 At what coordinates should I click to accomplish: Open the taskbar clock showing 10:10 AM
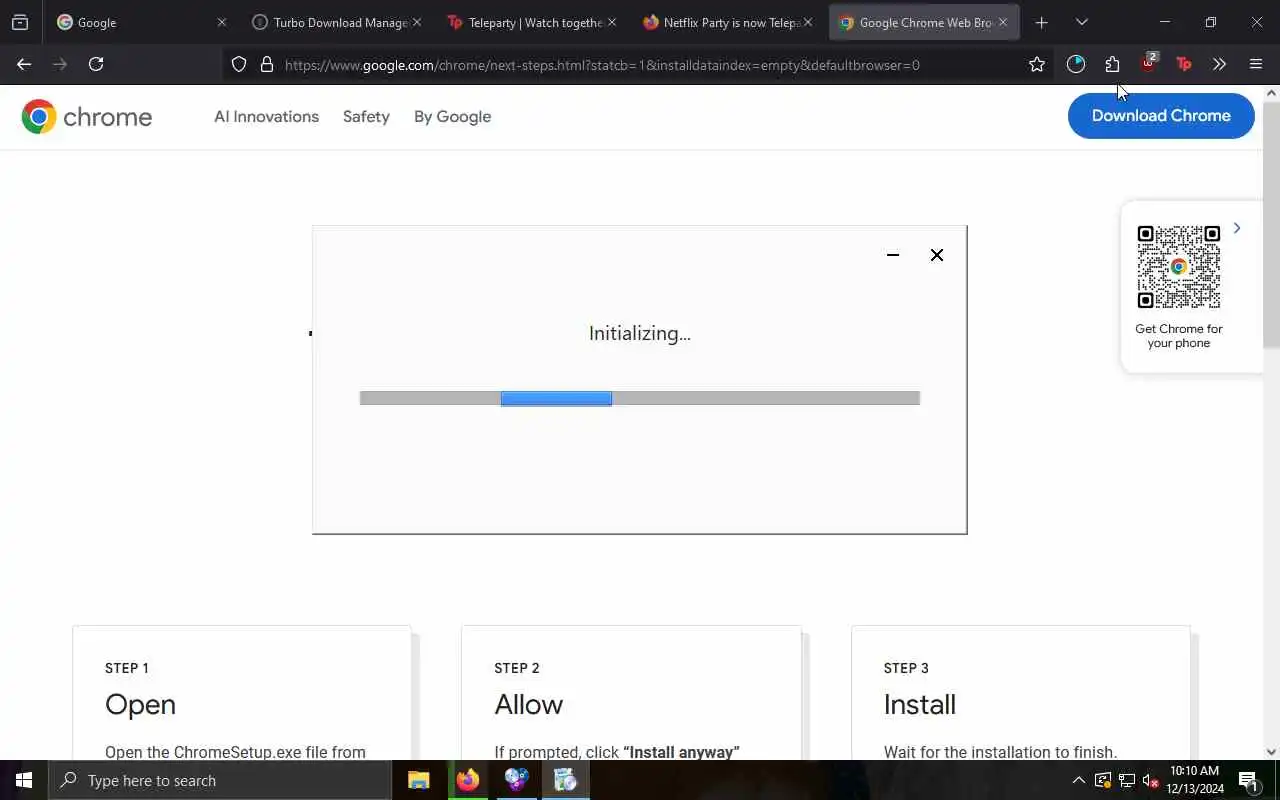(1194, 780)
